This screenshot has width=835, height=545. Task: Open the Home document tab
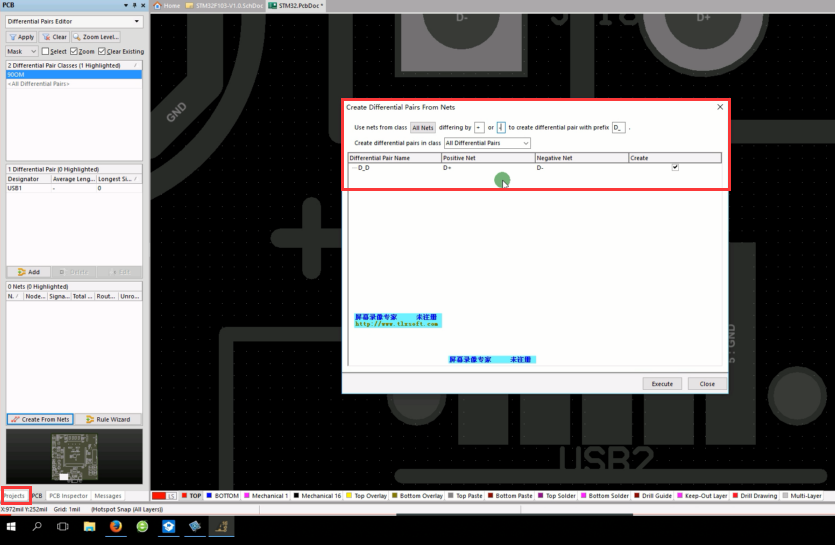pos(167,5)
